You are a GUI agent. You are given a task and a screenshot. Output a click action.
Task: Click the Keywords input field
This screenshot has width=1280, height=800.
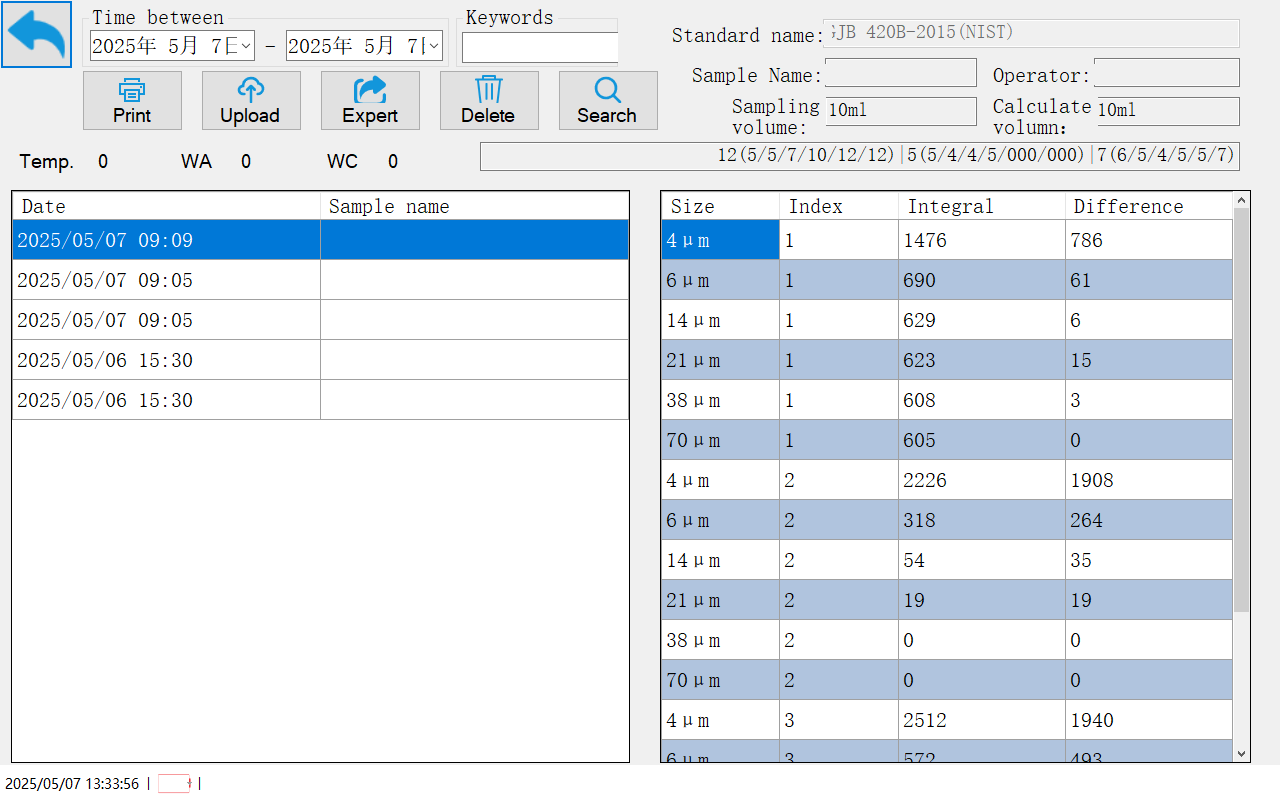tap(540, 47)
